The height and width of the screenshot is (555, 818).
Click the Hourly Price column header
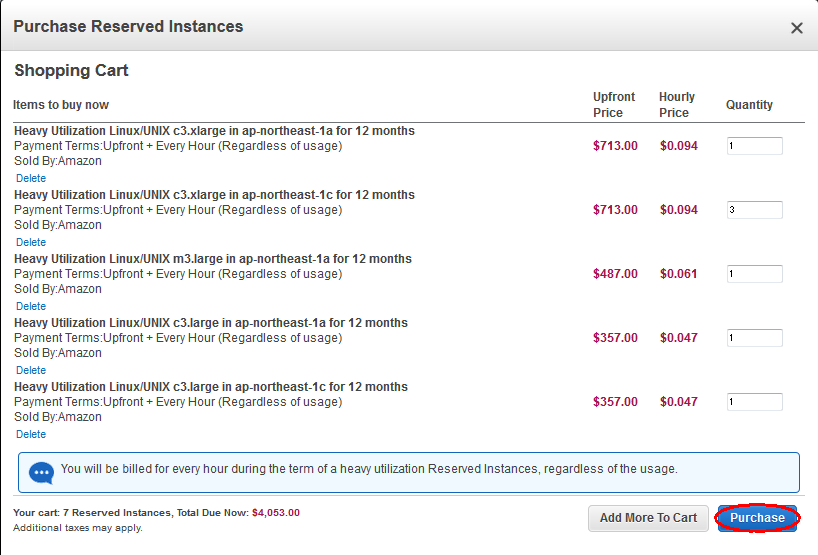676,105
